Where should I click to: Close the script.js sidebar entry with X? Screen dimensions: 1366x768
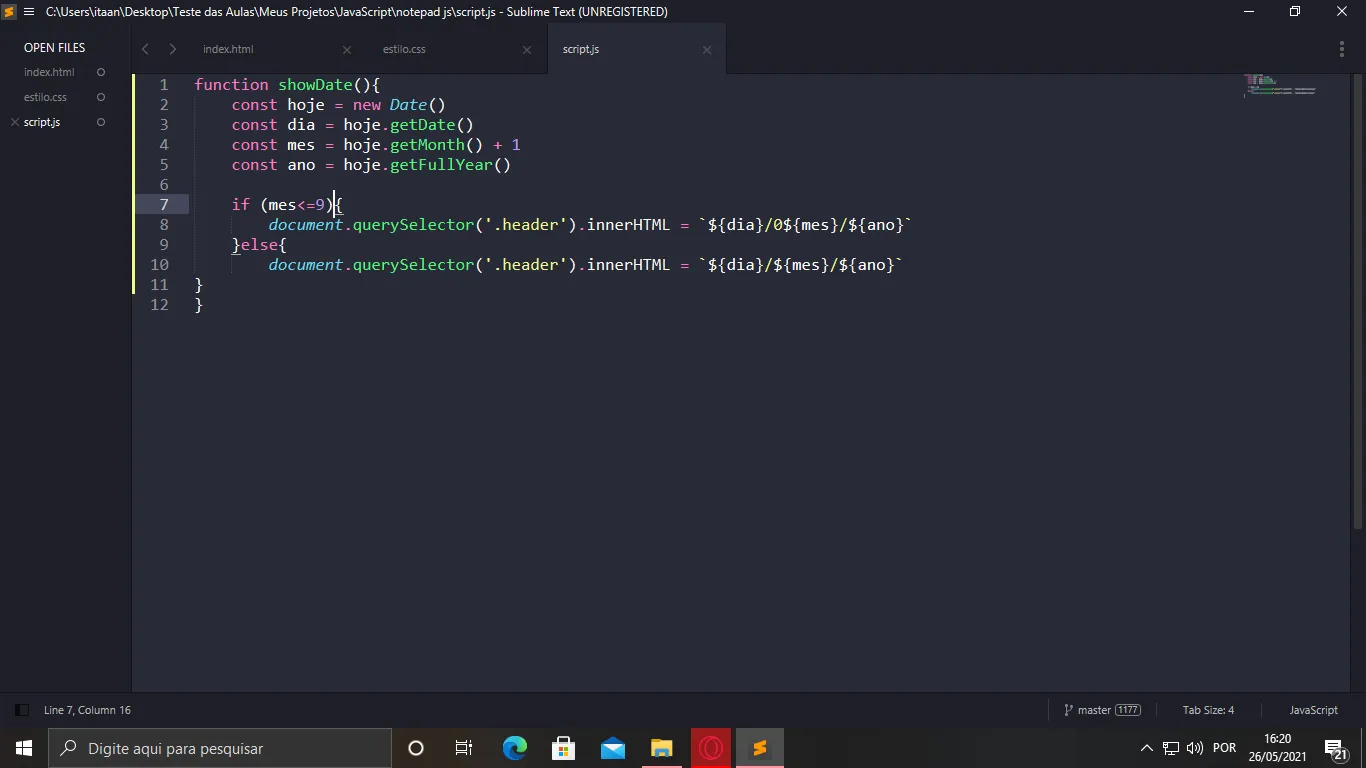click(14, 122)
